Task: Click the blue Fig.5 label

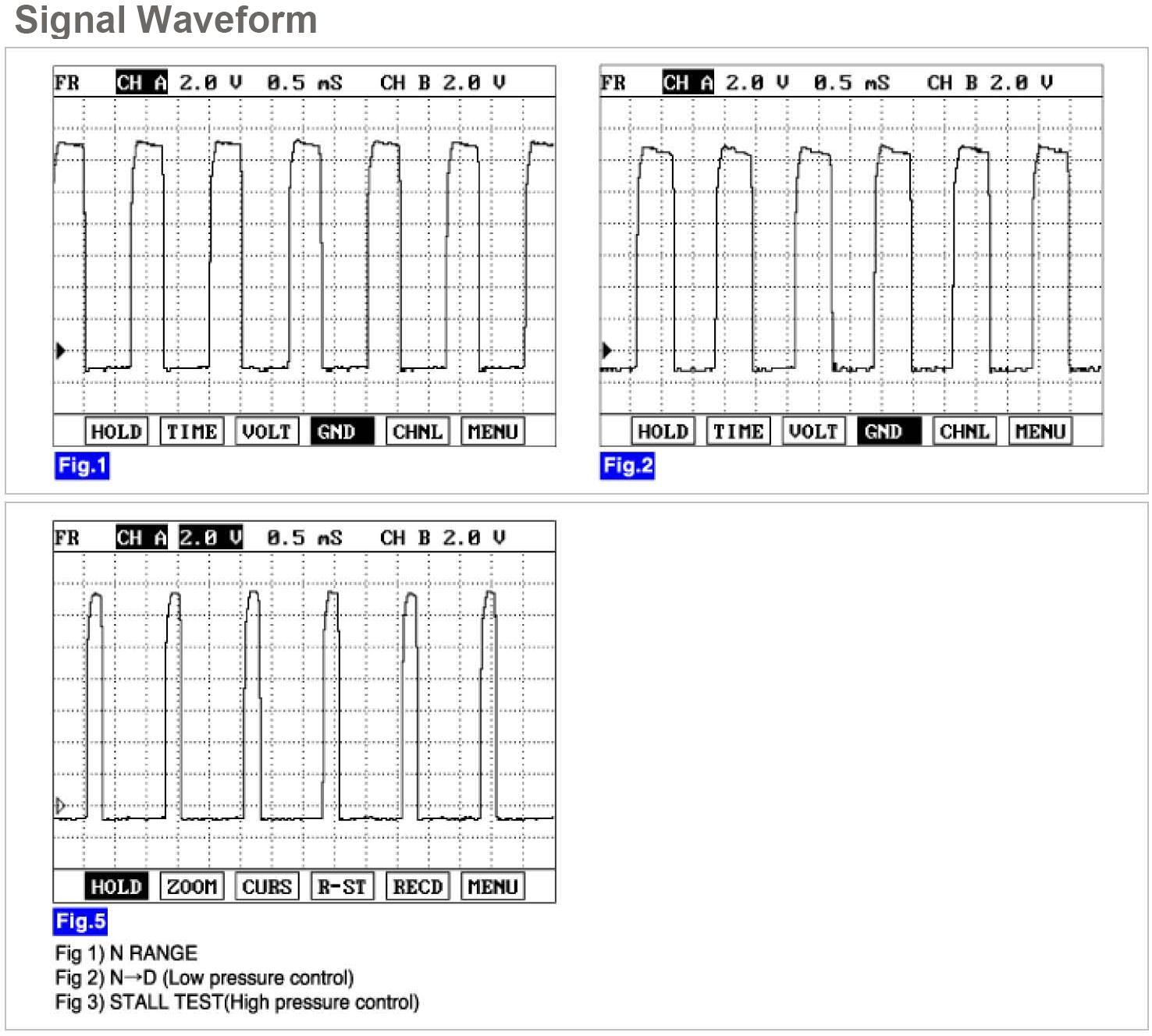Action: coord(80,921)
